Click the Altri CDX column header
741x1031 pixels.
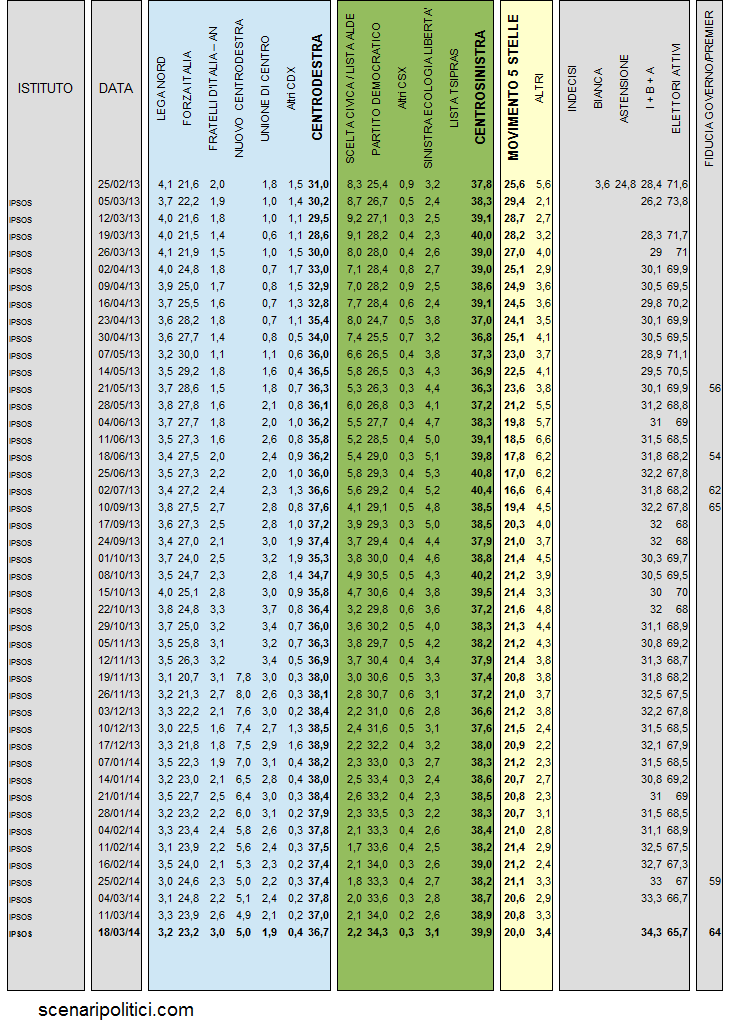291,88
